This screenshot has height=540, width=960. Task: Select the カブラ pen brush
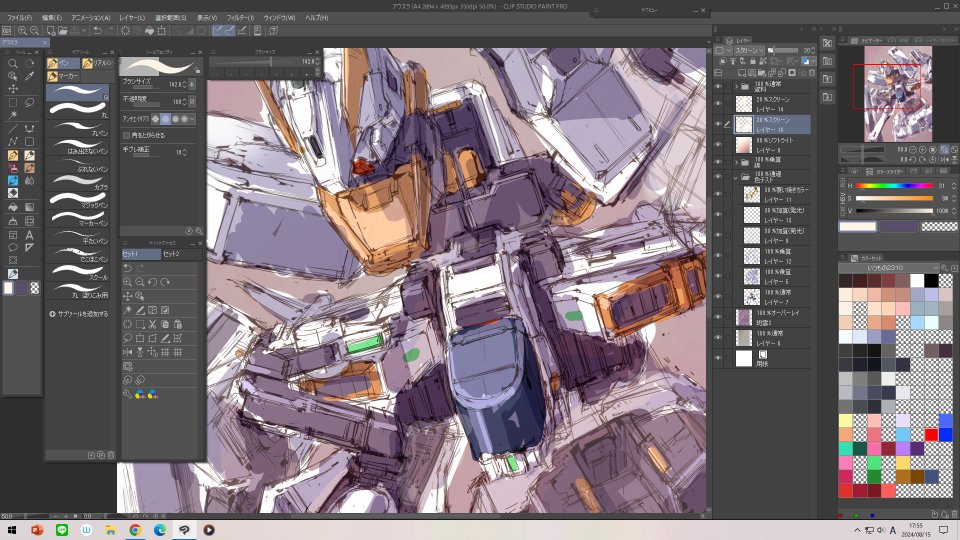click(78, 181)
